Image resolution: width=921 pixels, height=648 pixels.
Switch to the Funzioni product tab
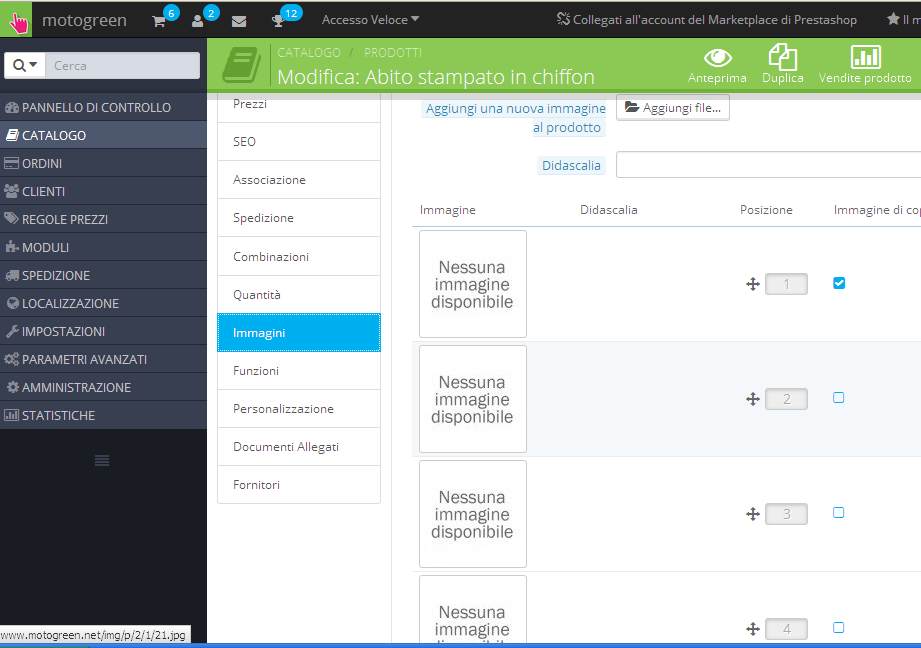(x=299, y=371)
